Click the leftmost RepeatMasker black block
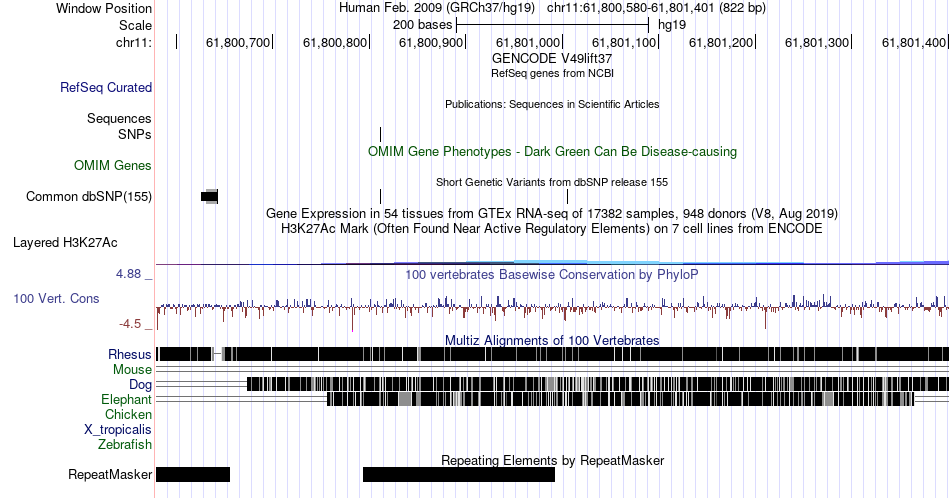Screen dimensions: 950x498 pos(193,474)
